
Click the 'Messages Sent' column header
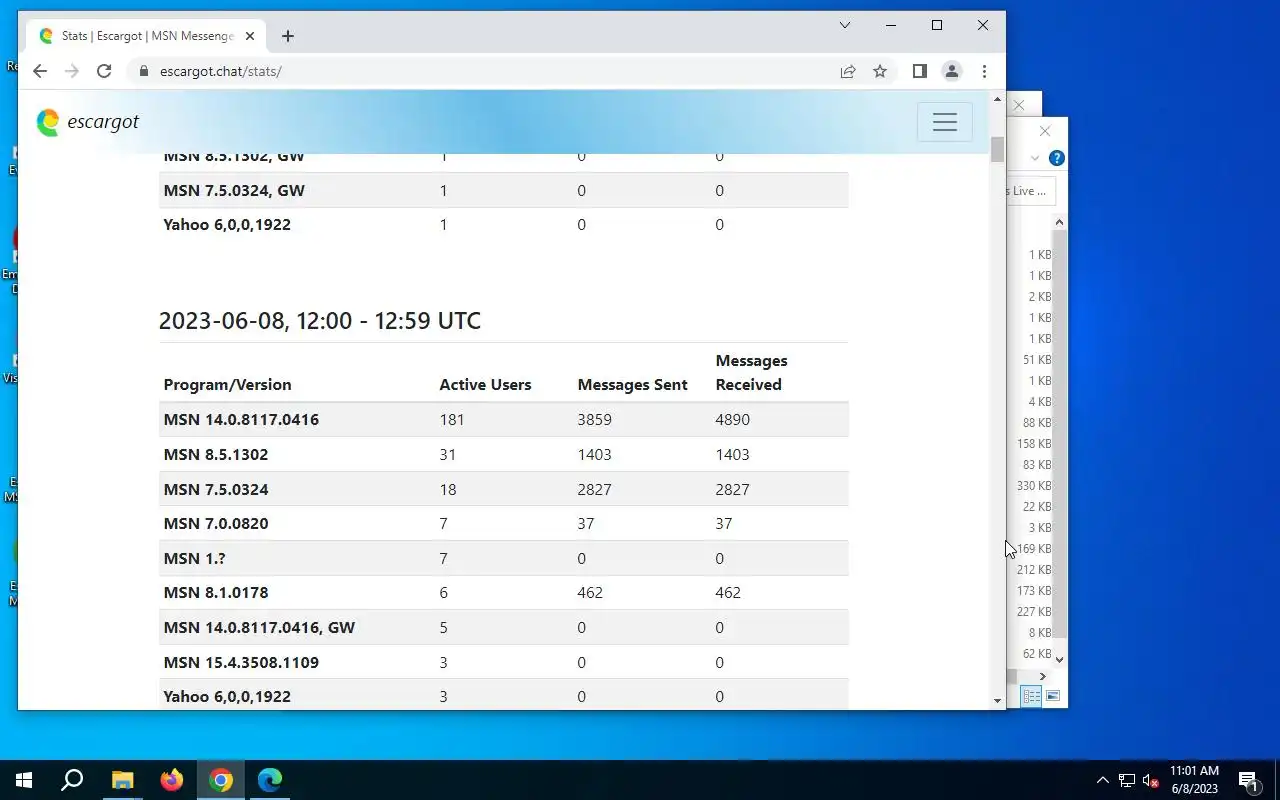[x=632, y=385]
